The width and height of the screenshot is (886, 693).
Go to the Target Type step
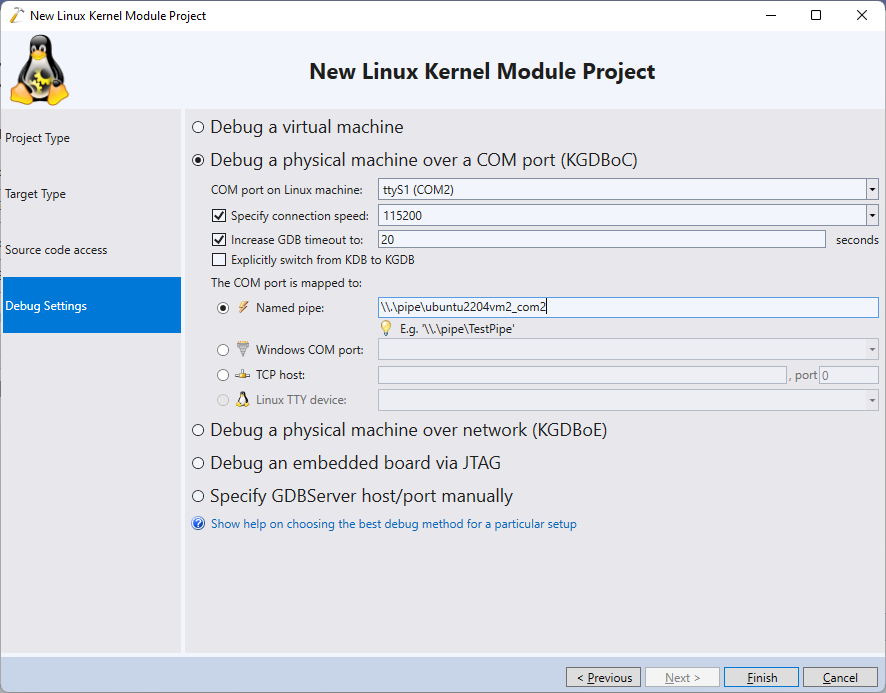[x=36, y=194]
